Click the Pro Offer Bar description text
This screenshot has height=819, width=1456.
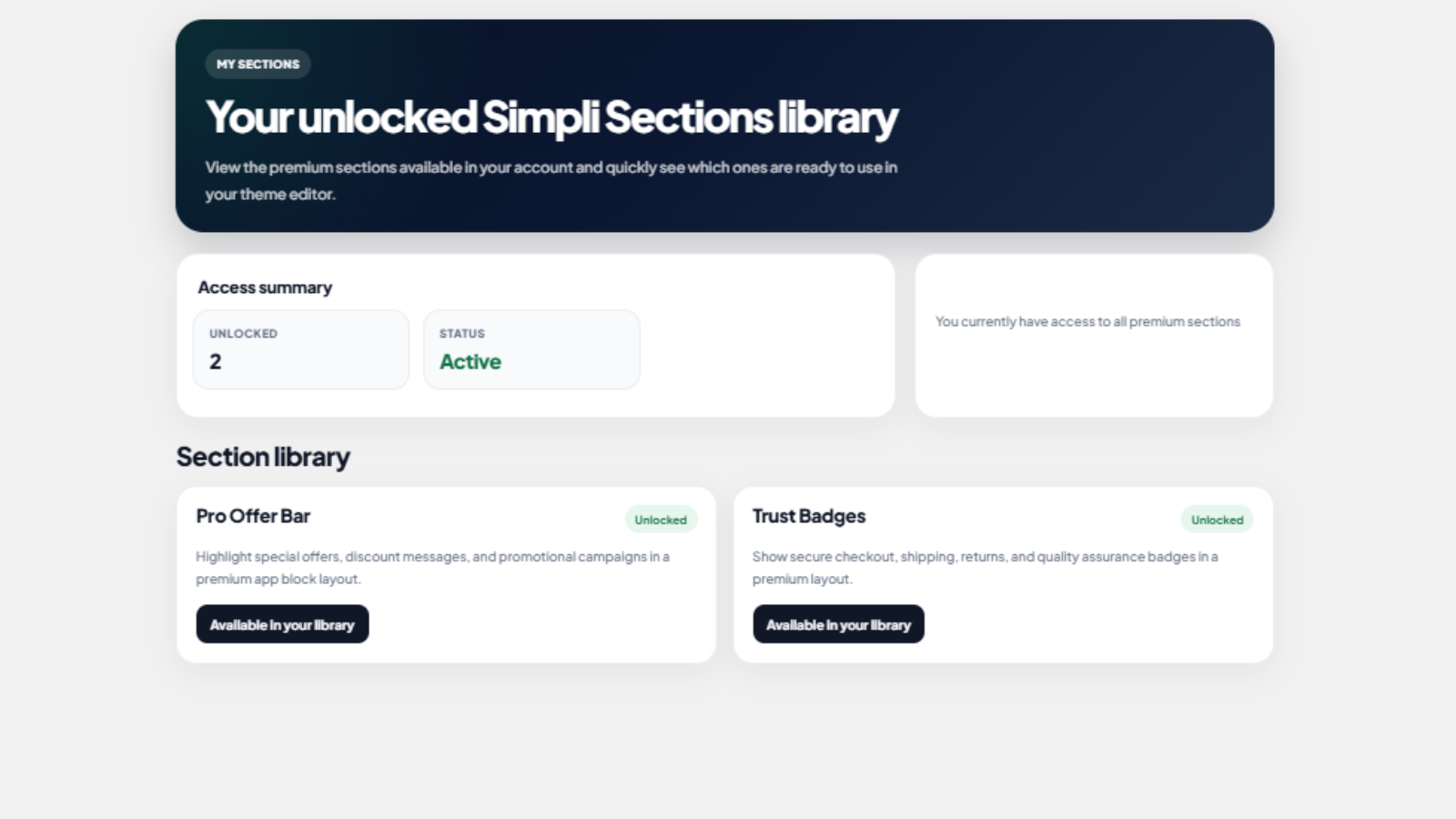[x=432, y=567]
